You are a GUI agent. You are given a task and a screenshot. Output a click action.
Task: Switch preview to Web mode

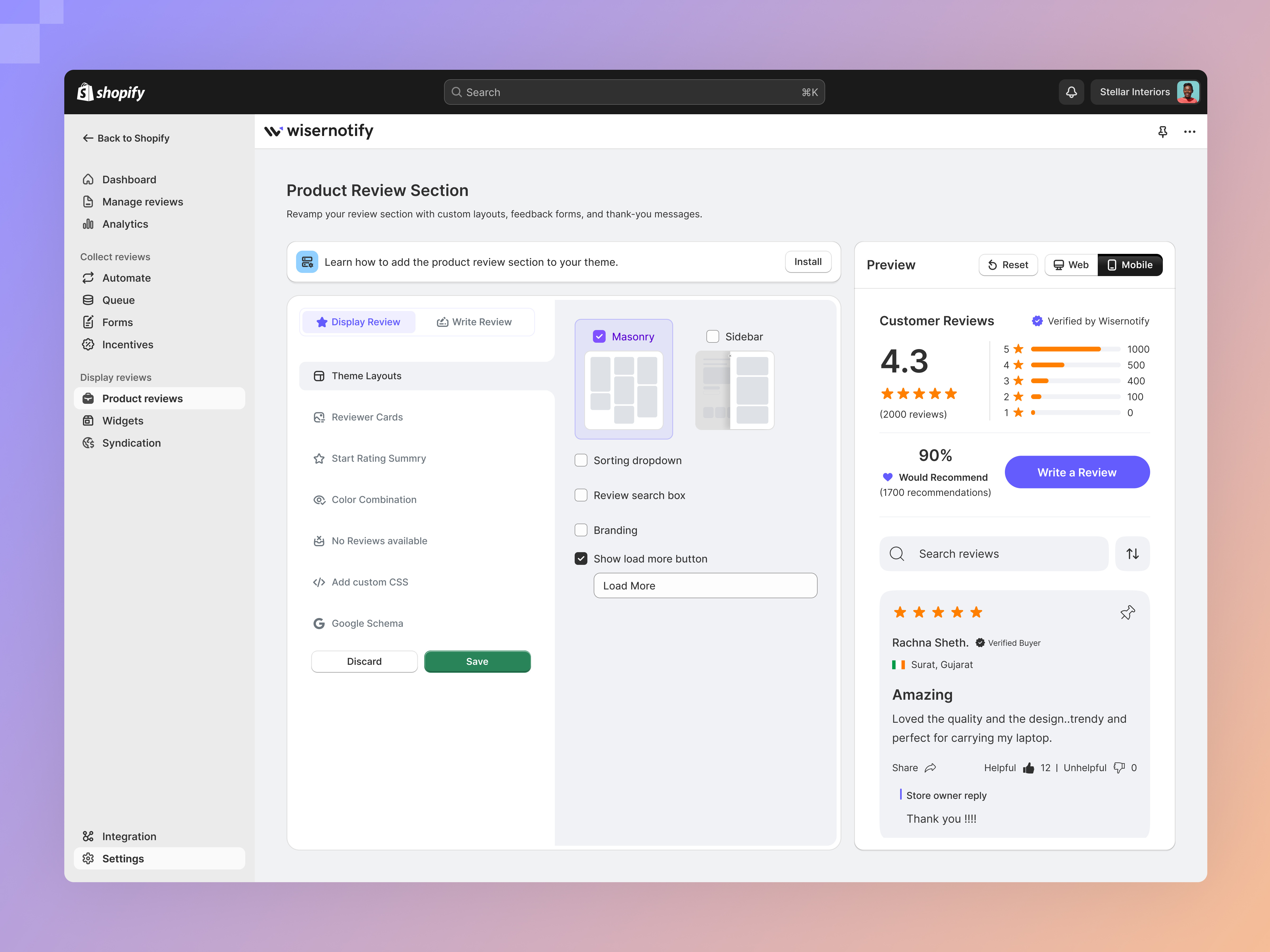click(1070, 264)
